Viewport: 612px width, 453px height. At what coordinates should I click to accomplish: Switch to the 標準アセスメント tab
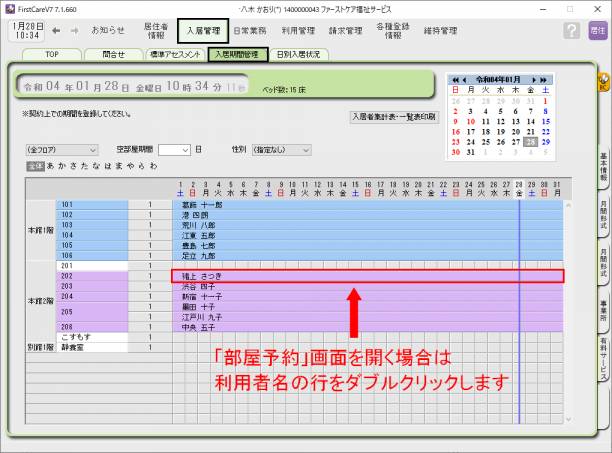(x=174, y=54)
